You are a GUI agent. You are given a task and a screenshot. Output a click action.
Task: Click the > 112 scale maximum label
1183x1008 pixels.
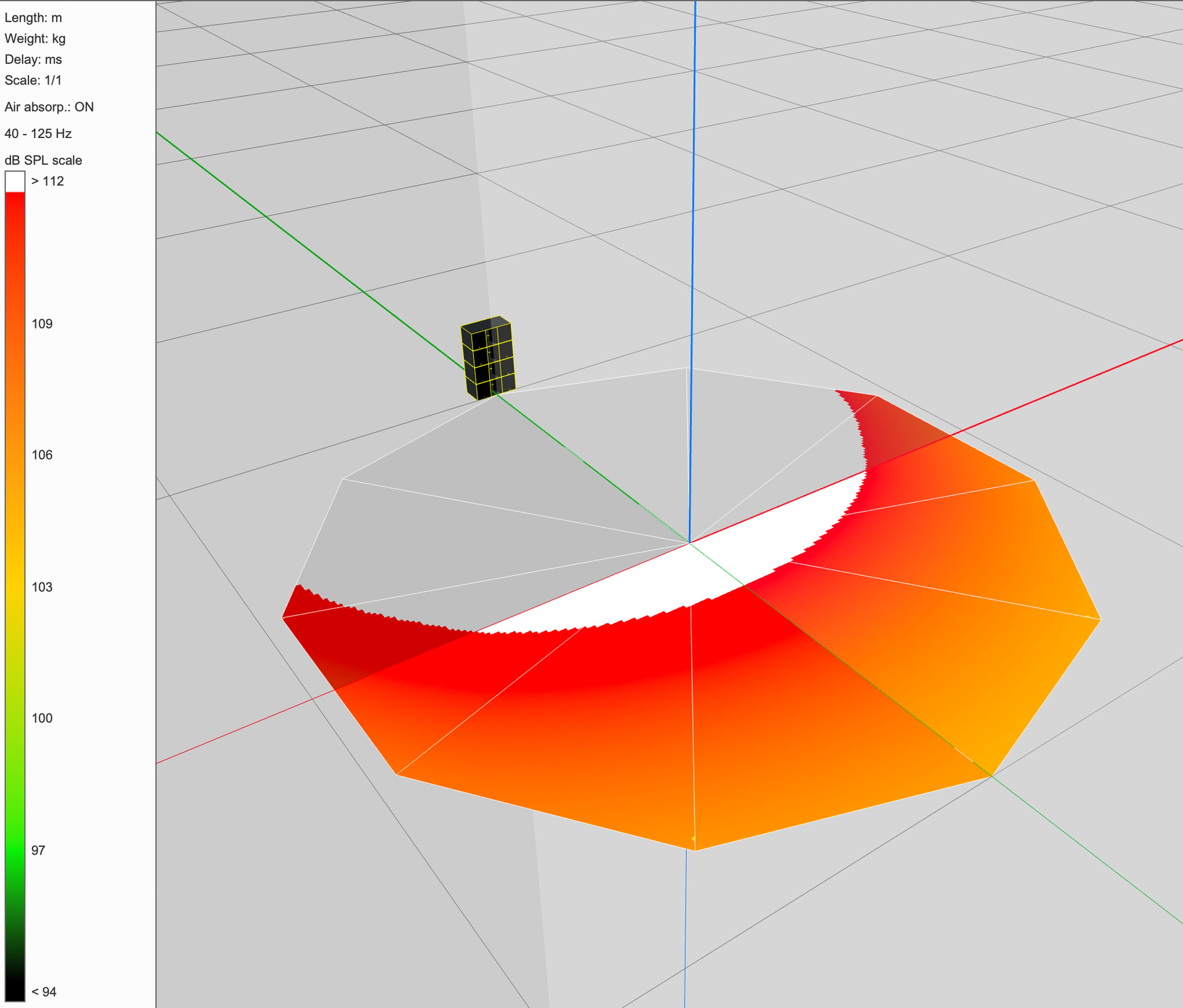(47, 181)
